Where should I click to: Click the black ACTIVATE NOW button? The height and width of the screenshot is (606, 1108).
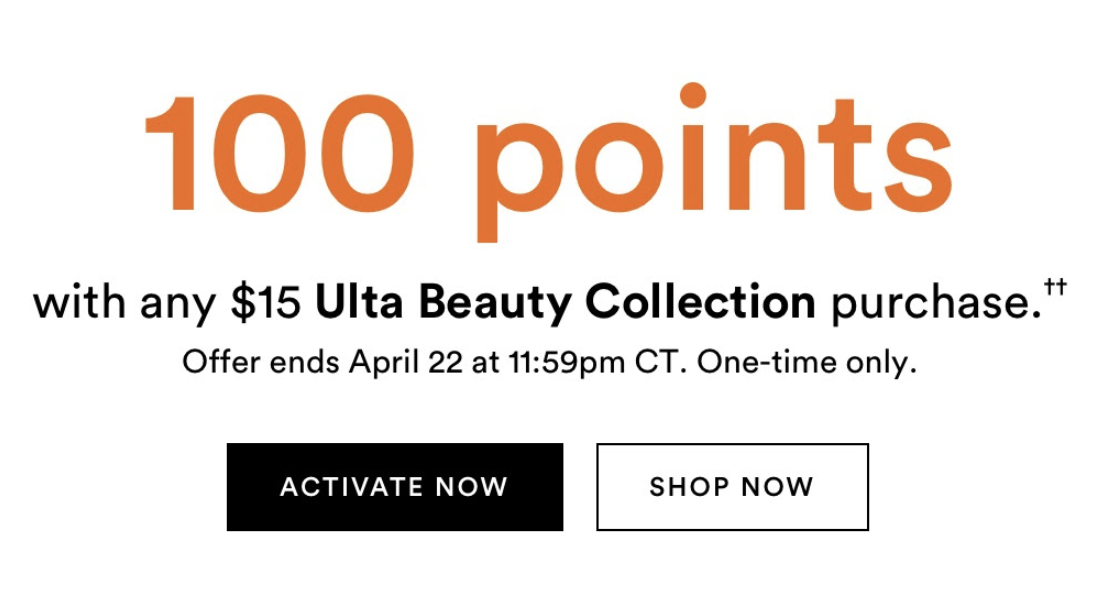tap(394, 487)
